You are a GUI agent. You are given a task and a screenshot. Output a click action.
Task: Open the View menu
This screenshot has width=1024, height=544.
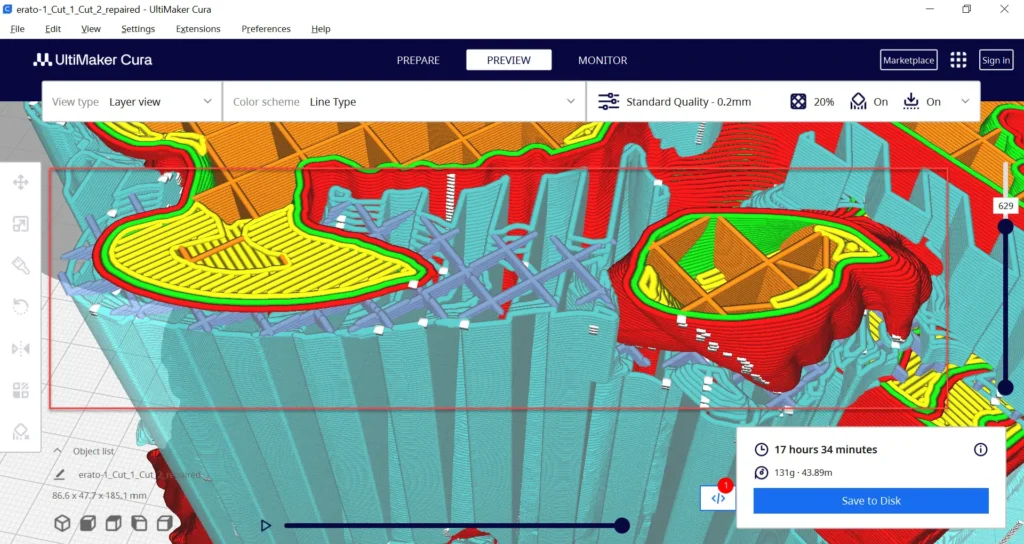91,29
